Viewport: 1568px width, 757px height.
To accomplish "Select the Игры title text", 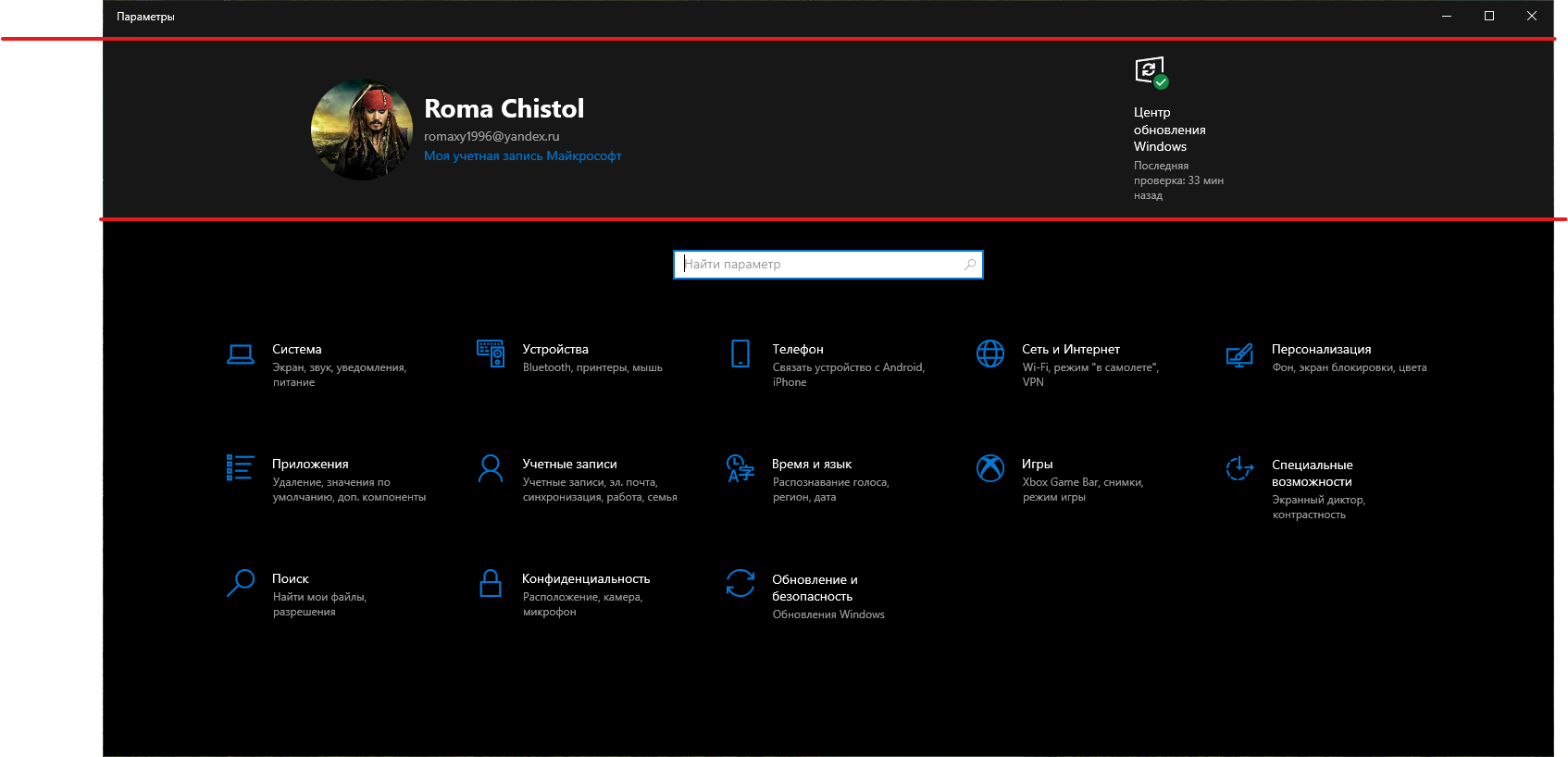I will [x=1038, y=464].
